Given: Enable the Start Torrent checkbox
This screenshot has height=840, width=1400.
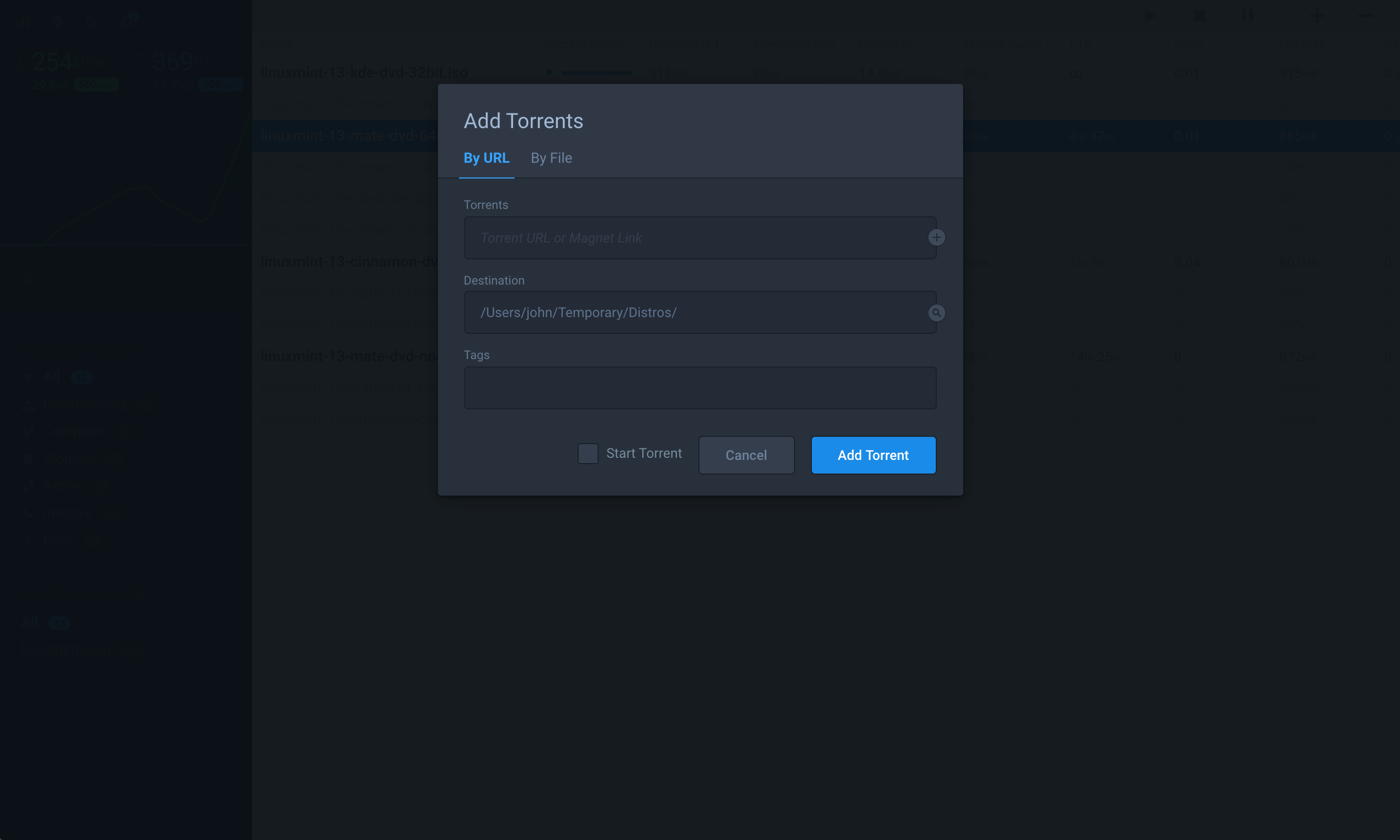Looking at the screenshot, I should [x=588, y=454].
